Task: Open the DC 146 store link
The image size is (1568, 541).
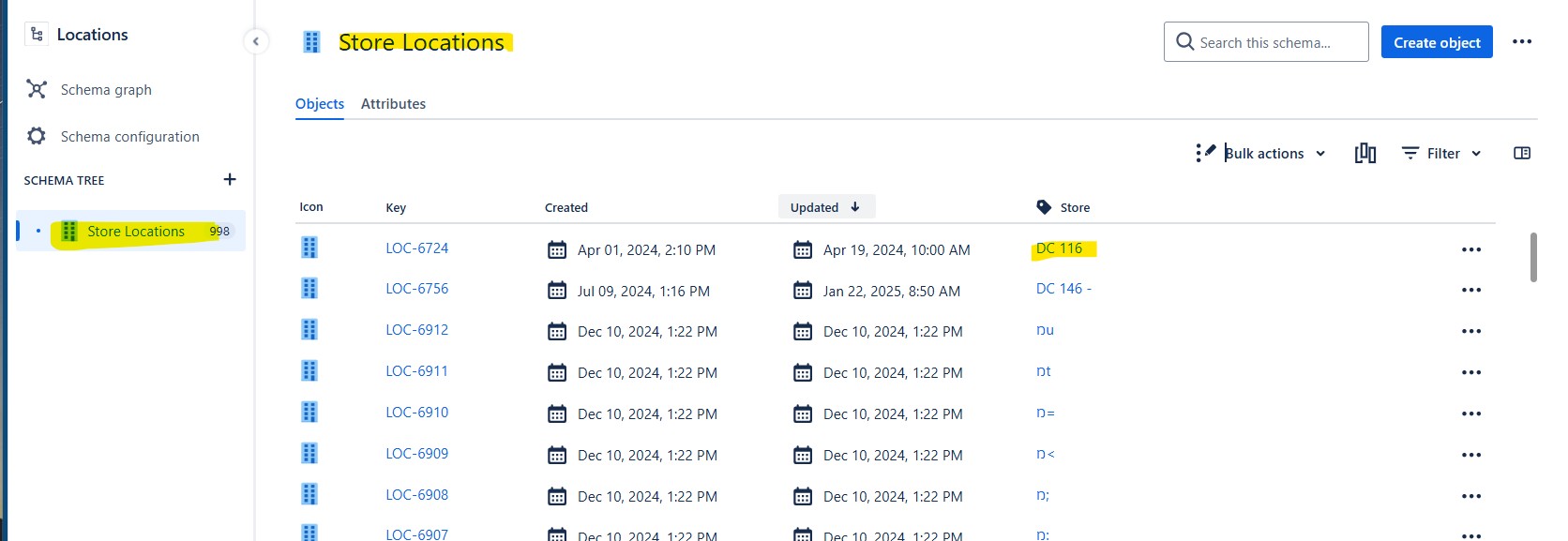Action: pos(1063,289)
